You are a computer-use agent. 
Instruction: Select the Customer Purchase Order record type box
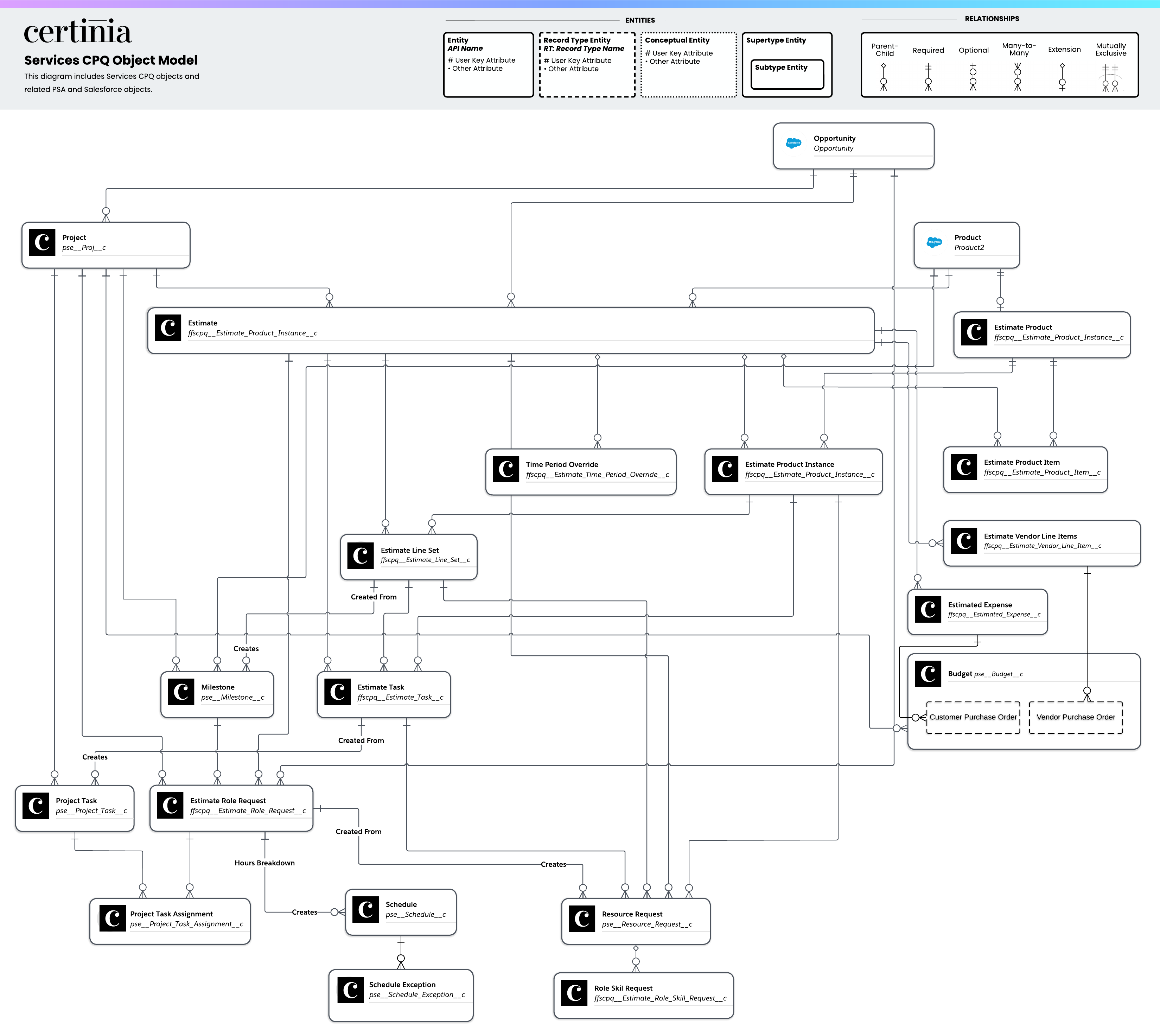click(x=973, y=717)
